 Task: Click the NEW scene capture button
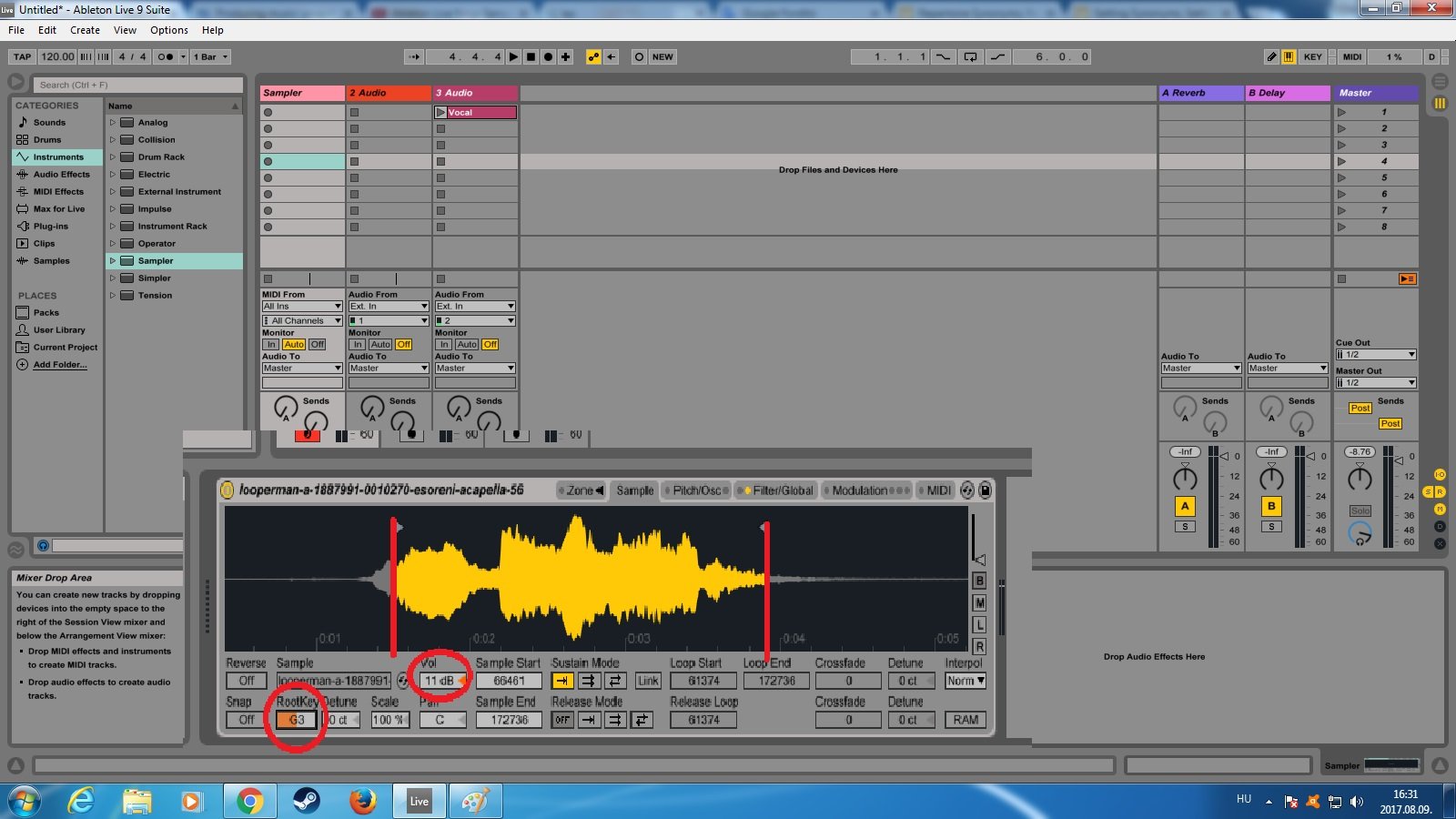(663, 56)
